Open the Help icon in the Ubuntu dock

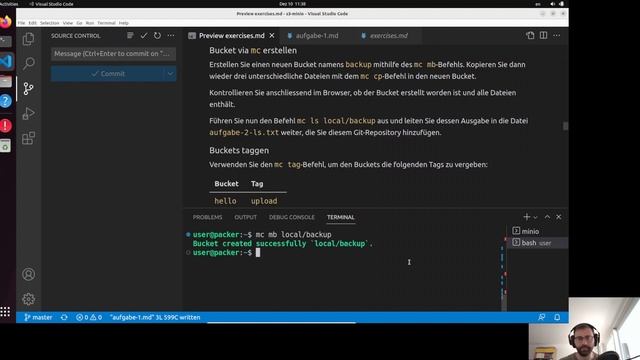[6, 101]
